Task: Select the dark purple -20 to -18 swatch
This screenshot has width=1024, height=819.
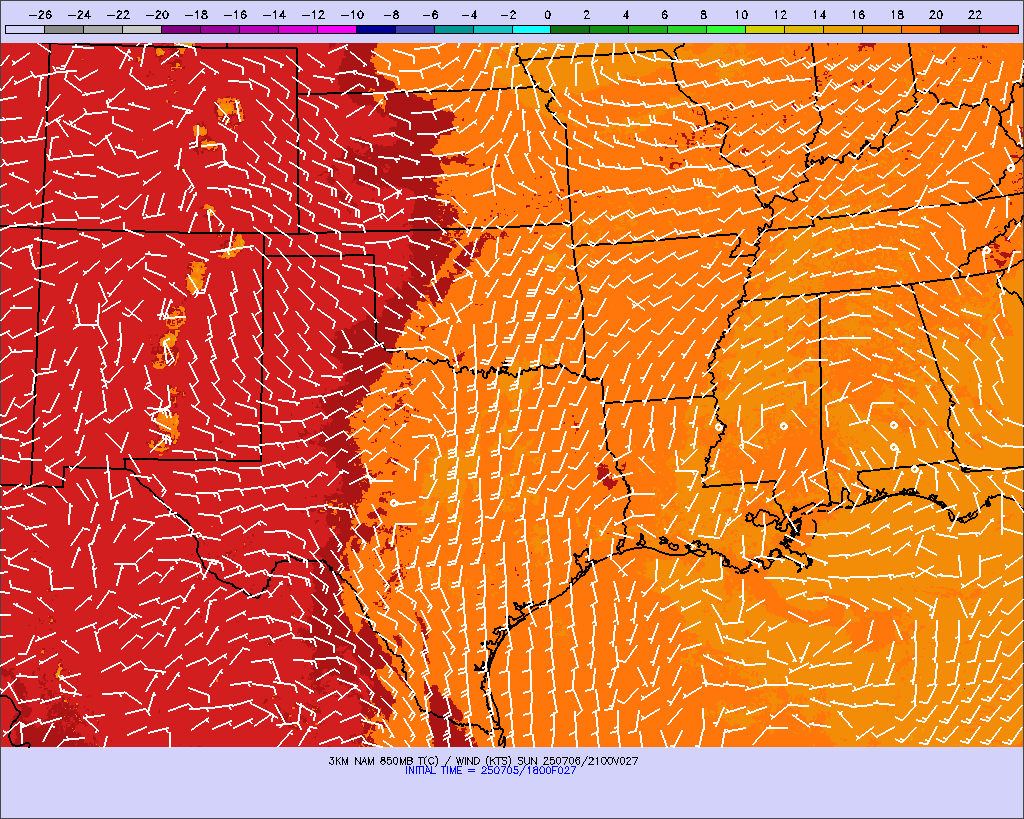Action: click(x=181, y=29)
